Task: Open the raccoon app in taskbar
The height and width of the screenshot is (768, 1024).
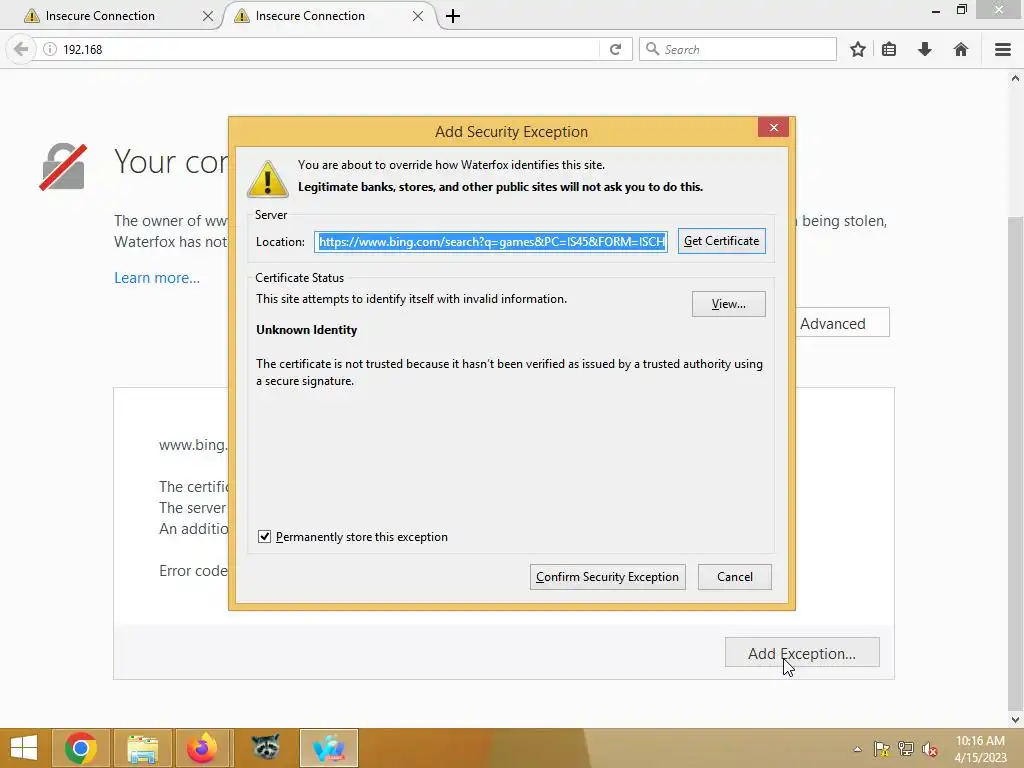Action: [266, 748]
